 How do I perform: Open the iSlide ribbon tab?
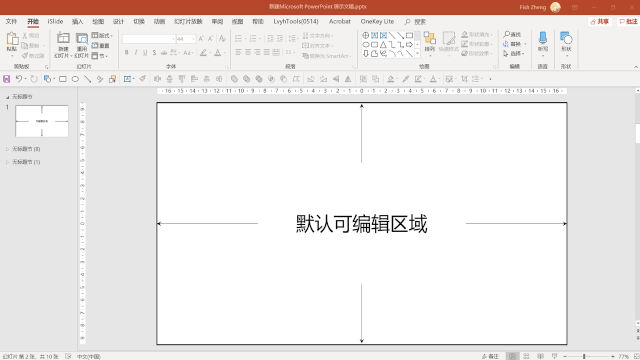click(x=55, y=21)
